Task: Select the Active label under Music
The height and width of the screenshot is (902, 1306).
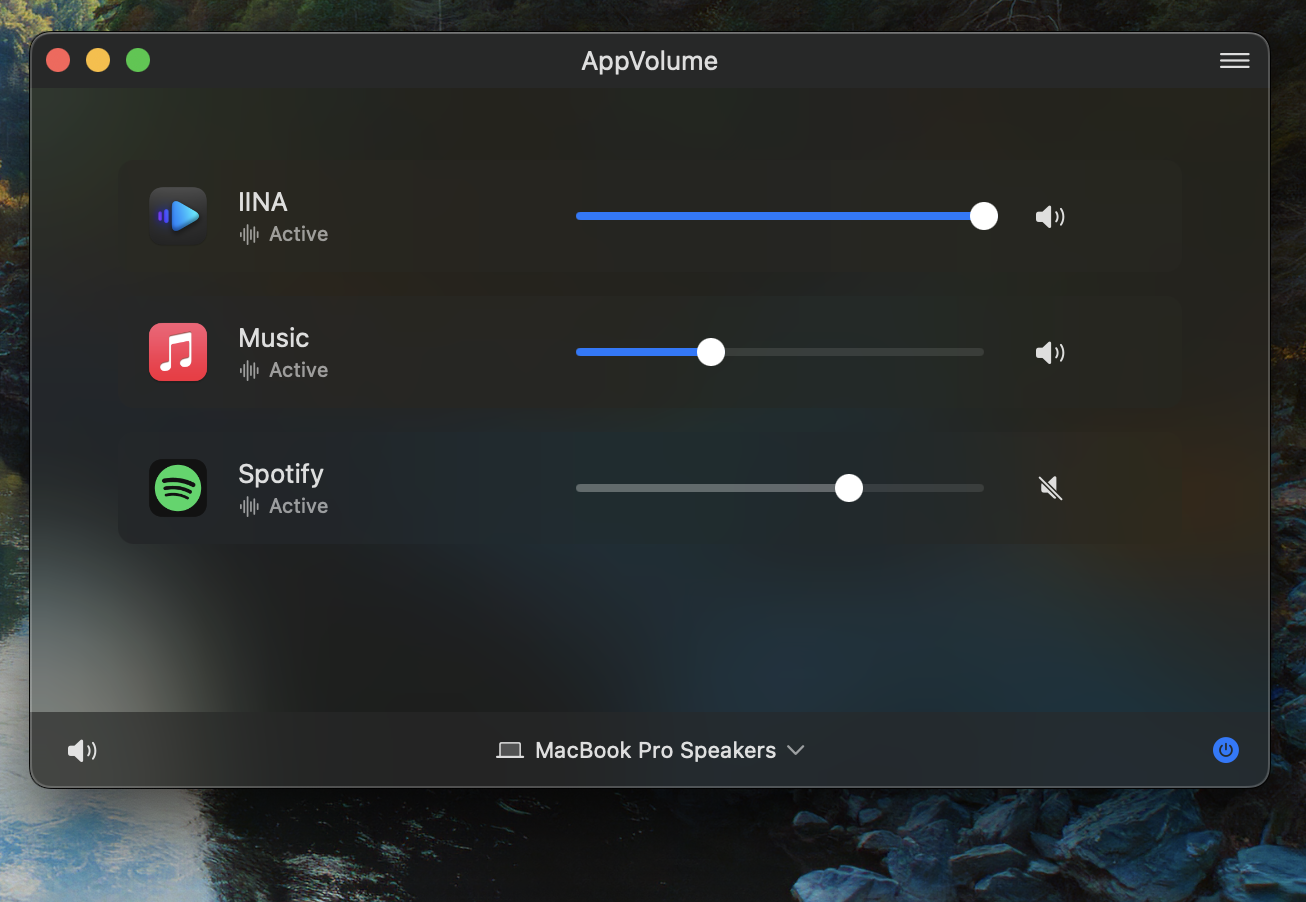Action: pyautogui.click(x=297, y=369)
